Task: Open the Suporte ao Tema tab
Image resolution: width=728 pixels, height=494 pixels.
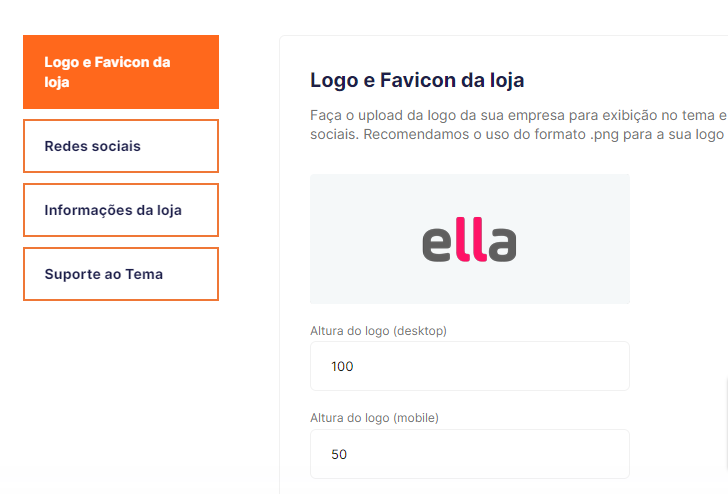Action: pos(120,274)
